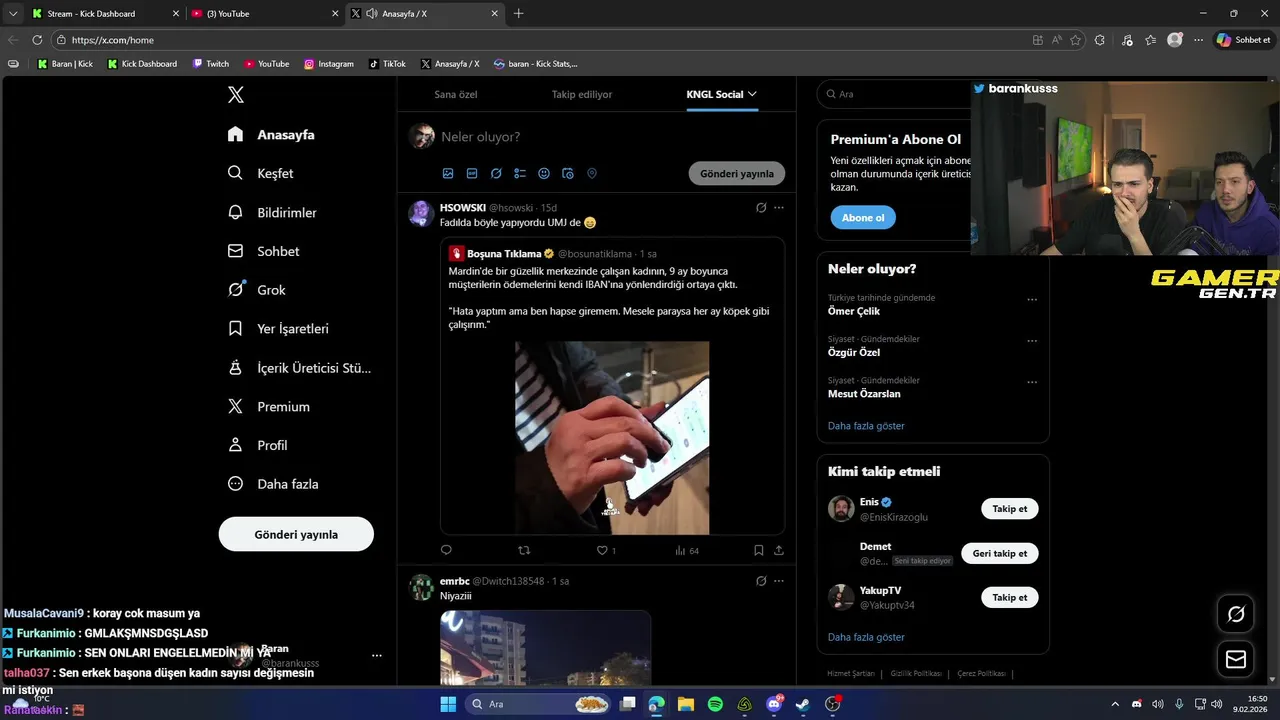This screenshot has height=720, width=1280.
Task: Click composer Gönderi yayınla button
Action: 737,173
